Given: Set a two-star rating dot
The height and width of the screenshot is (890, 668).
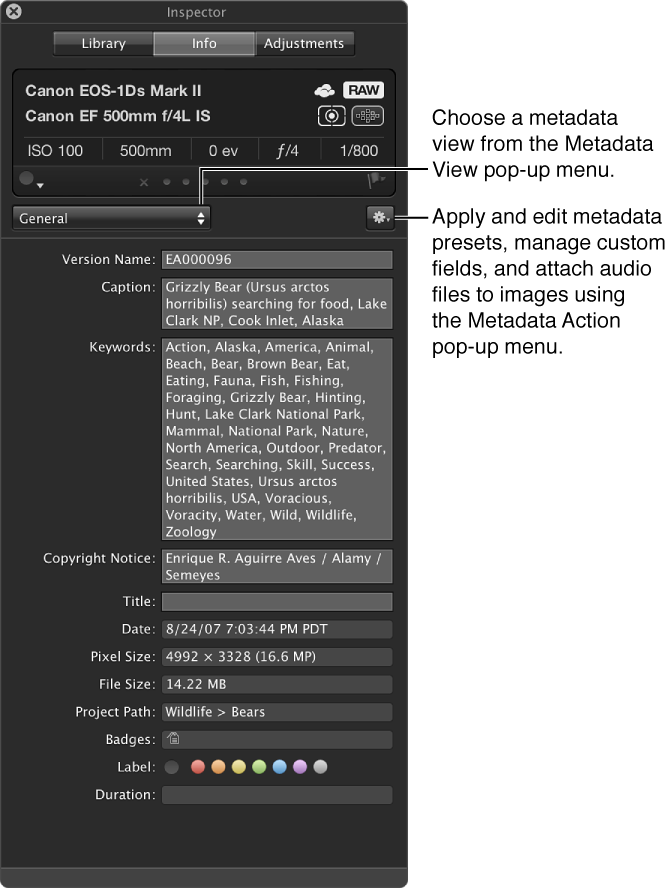Looking at the screenshot, I should pos(186,182).
